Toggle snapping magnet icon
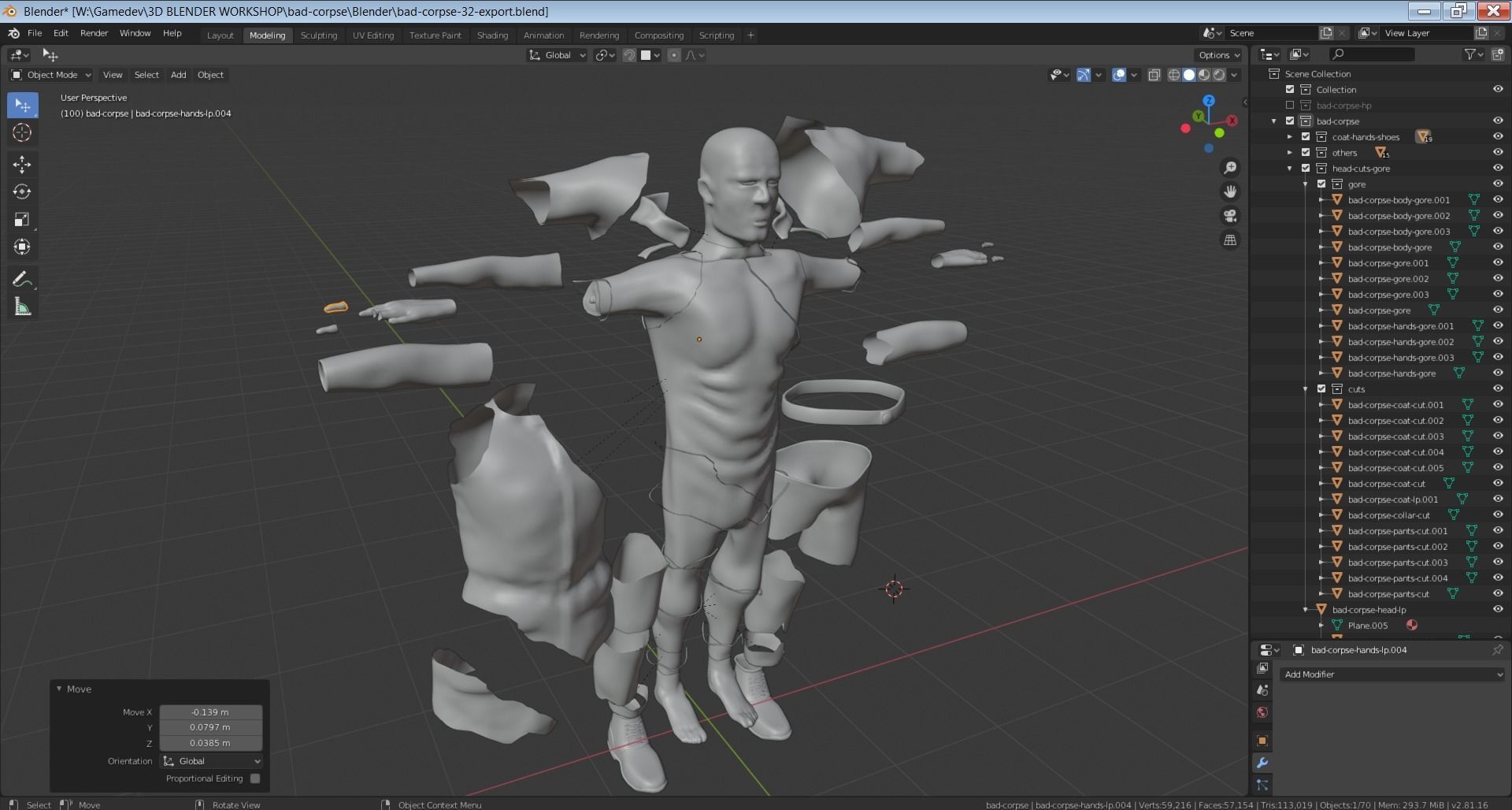Screen dimensions: 1512x810 629,55
